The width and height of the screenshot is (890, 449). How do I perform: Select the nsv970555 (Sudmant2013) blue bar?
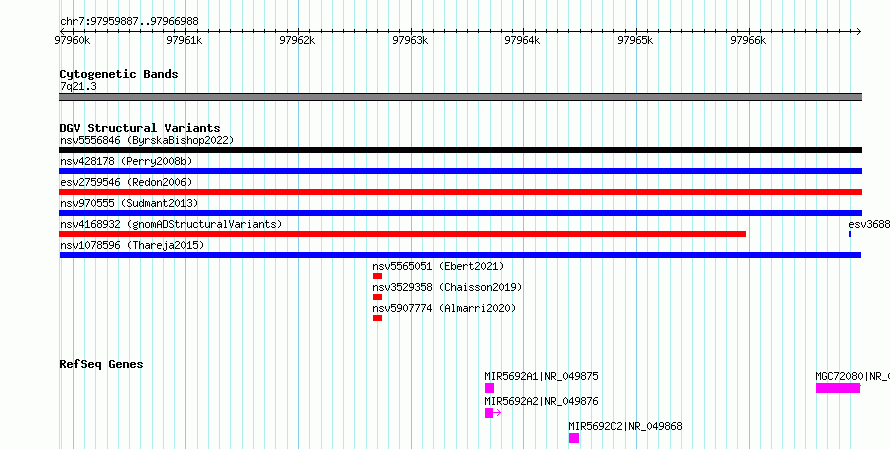click(460, 213)
